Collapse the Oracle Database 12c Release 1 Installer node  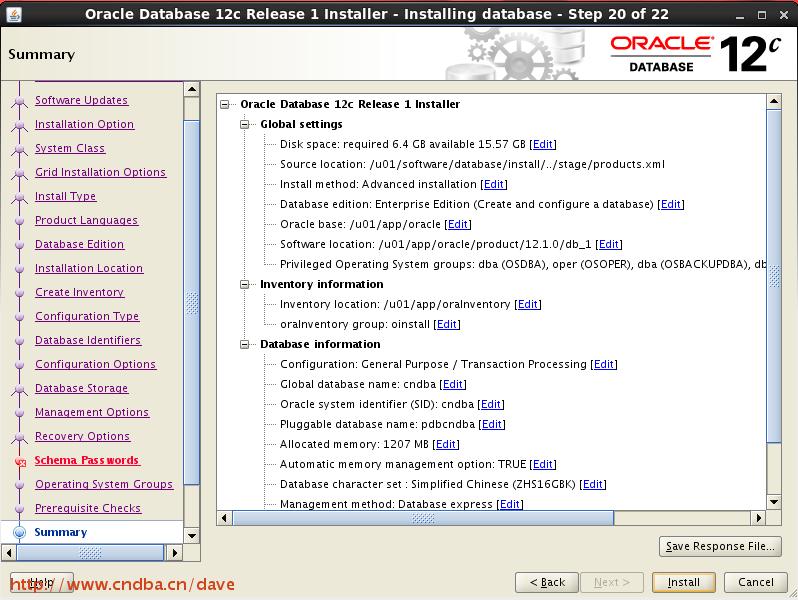coord(224,104)
